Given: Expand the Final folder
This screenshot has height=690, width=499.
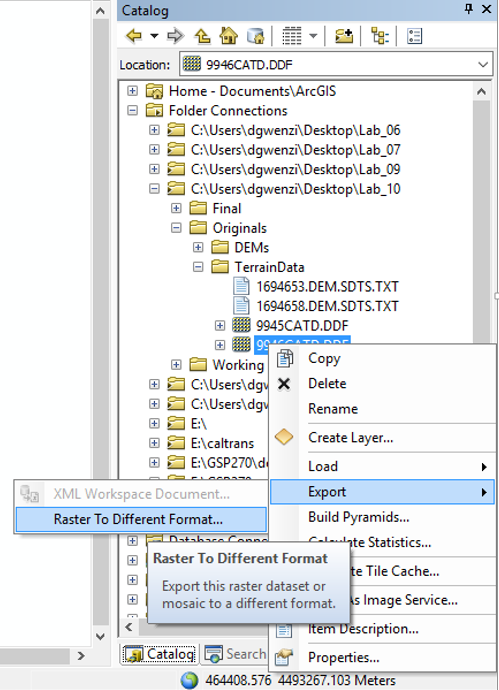Looking at the screenshot, I should click(x=176, y=208).
